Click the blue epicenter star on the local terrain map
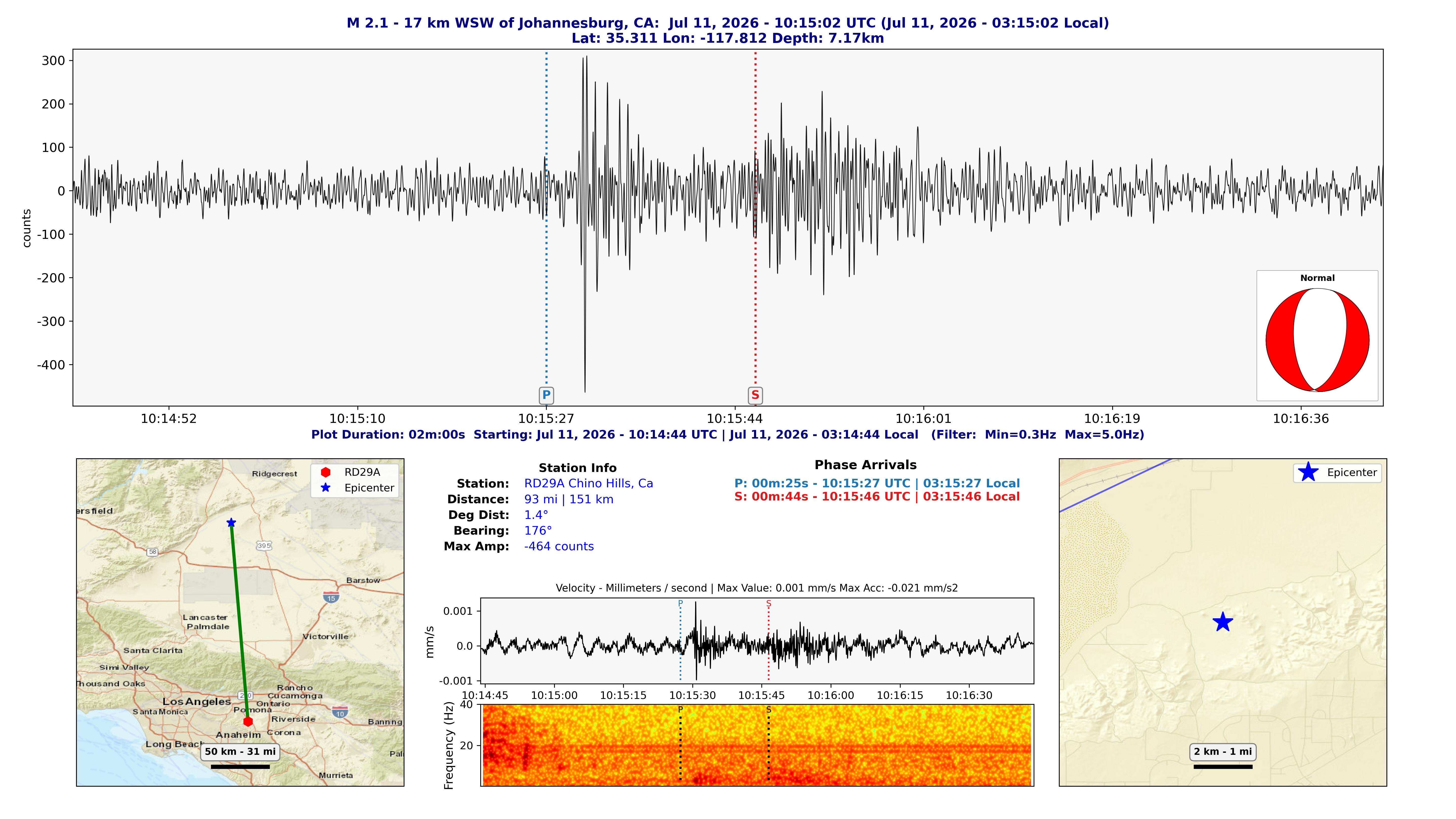Image resolution: width=1456 pixels, height=819 pixels. tap(1223, 622)
